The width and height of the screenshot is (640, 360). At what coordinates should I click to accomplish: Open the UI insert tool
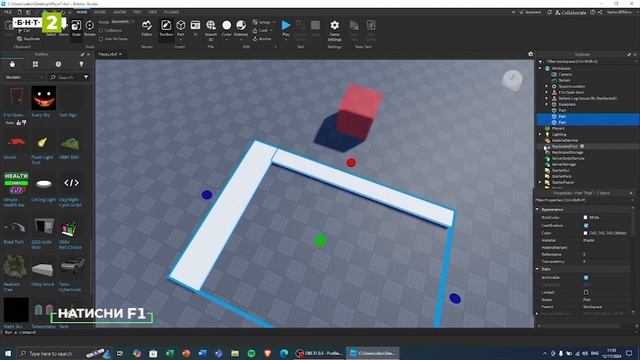pyautogui.click(x=195, y=28)
